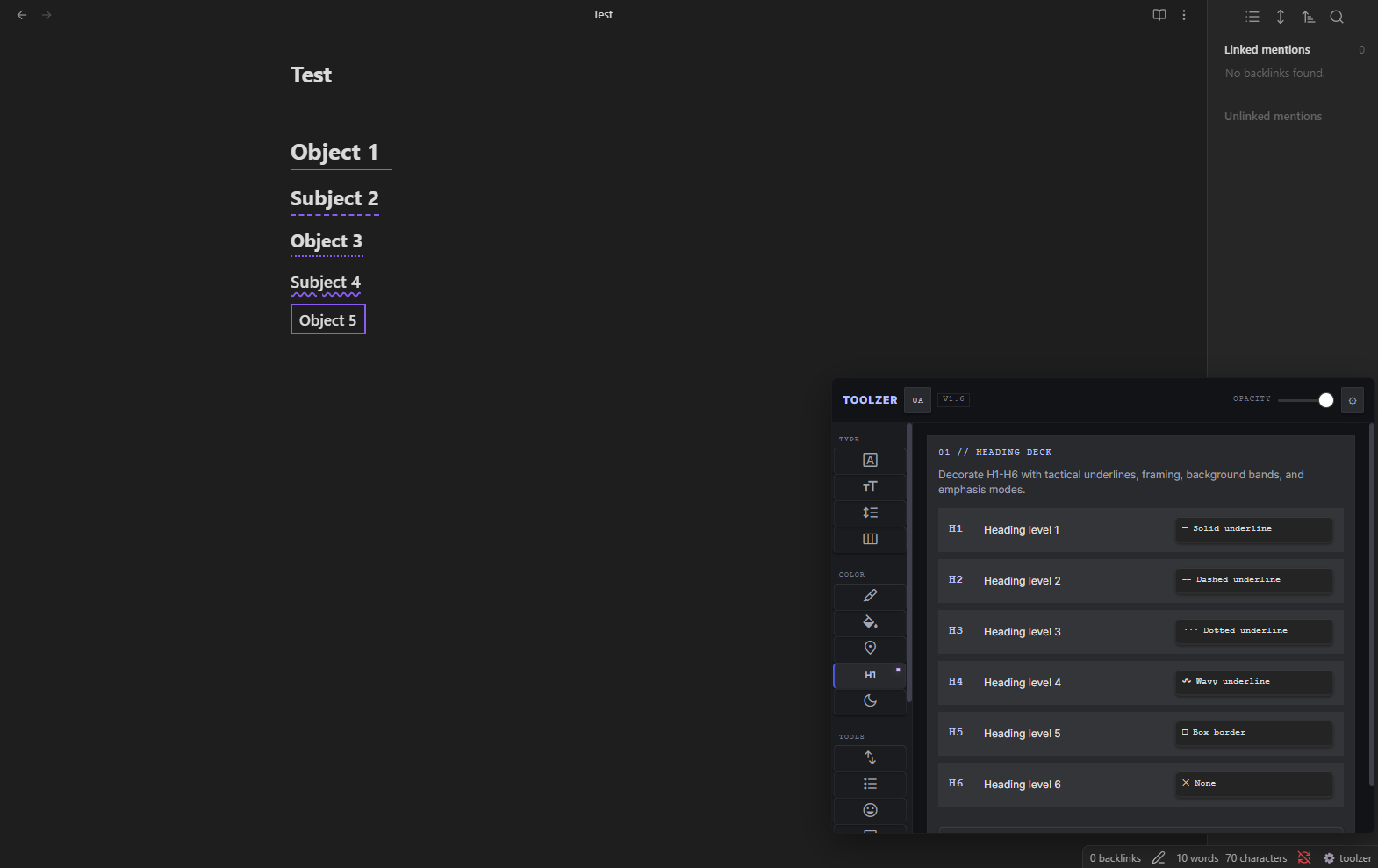Collapse backlink results list icon
This screenshot has width=1378, height=868.
(x=1252, y=17)
